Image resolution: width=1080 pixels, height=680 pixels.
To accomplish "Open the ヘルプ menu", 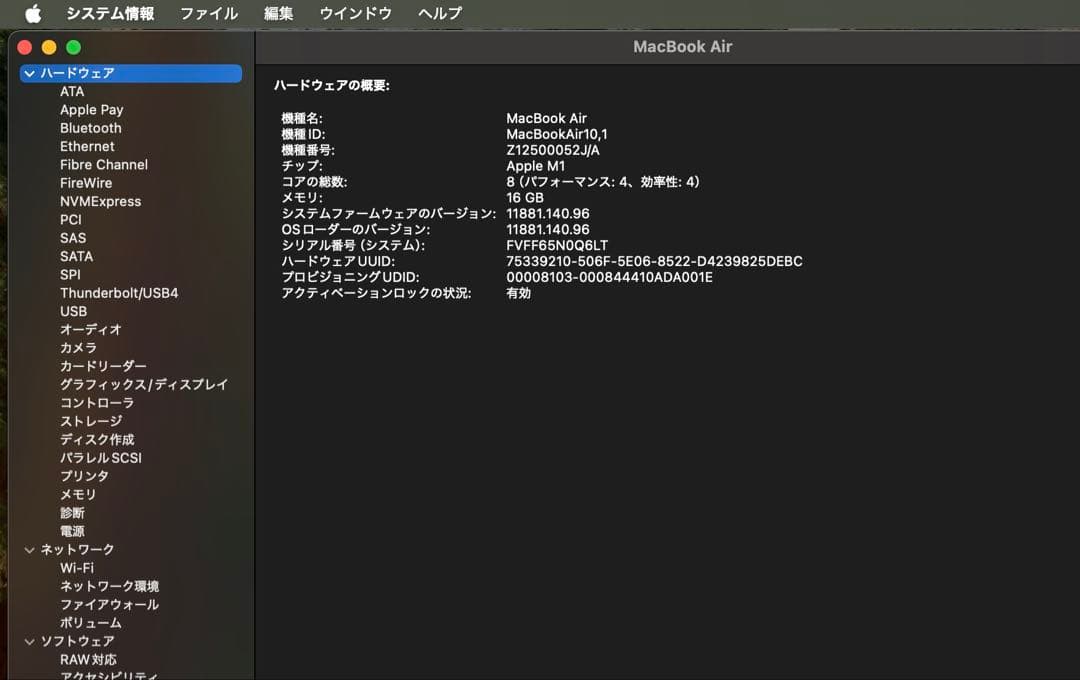I will pyautogui.click(x=440, y=14).
